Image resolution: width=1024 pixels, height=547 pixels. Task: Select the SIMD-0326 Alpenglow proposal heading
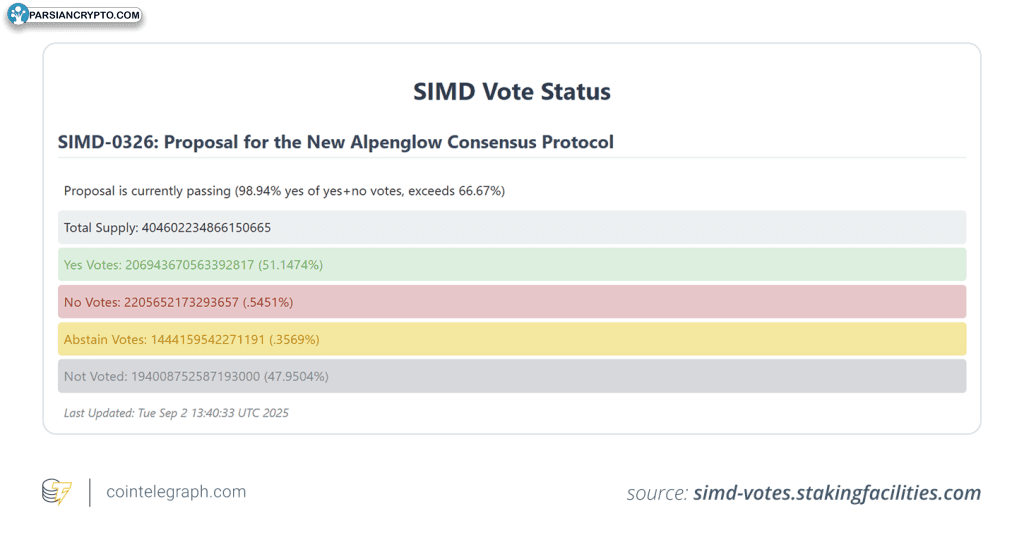tap(336, 142)
